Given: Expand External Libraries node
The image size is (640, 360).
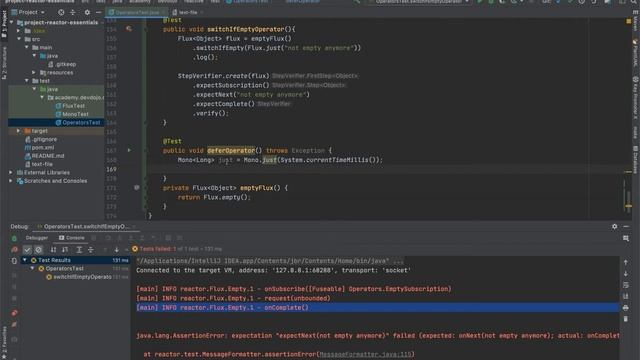Looking at the screenshot, I should point(11,173).
